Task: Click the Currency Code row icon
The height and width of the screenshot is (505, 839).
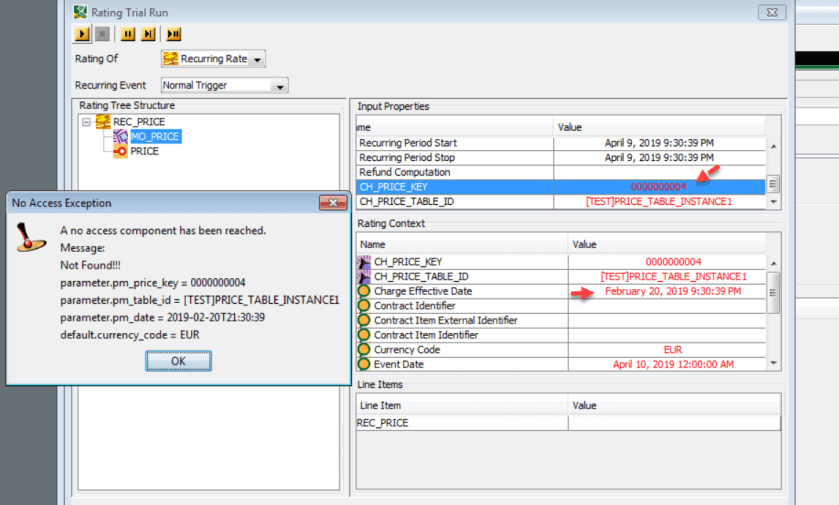Action: click(x=365, y=350)
